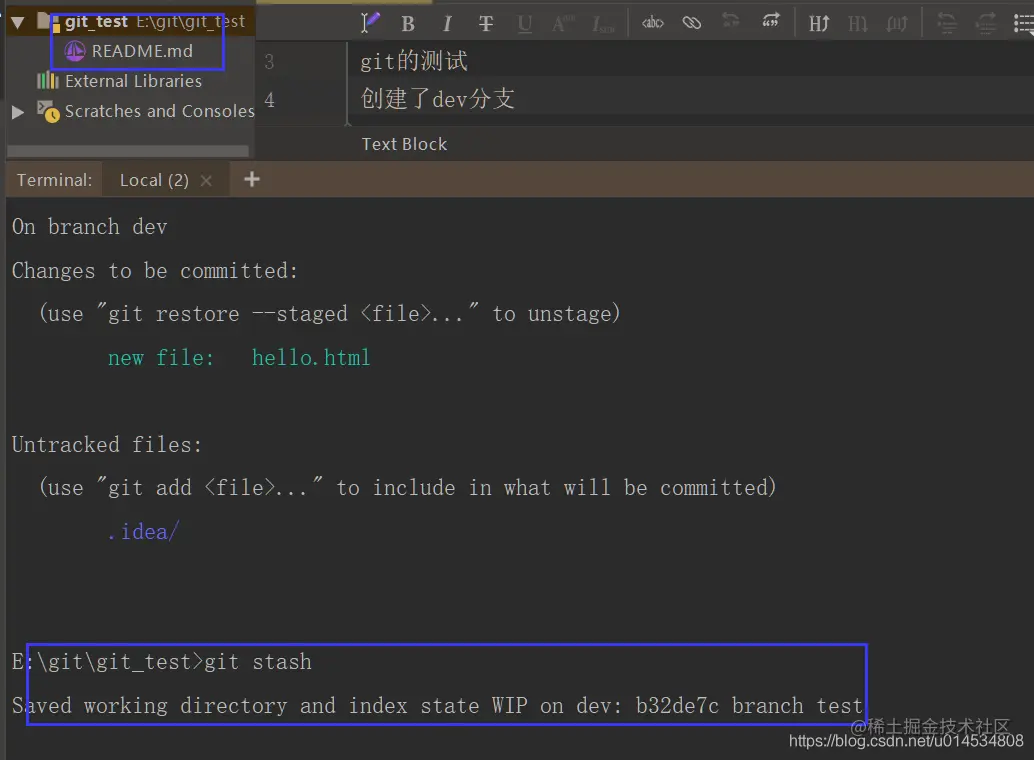The width and height of the screenshot is (1034, 760).
Task: Insert a link with chain icon
Action: [691, 24]
